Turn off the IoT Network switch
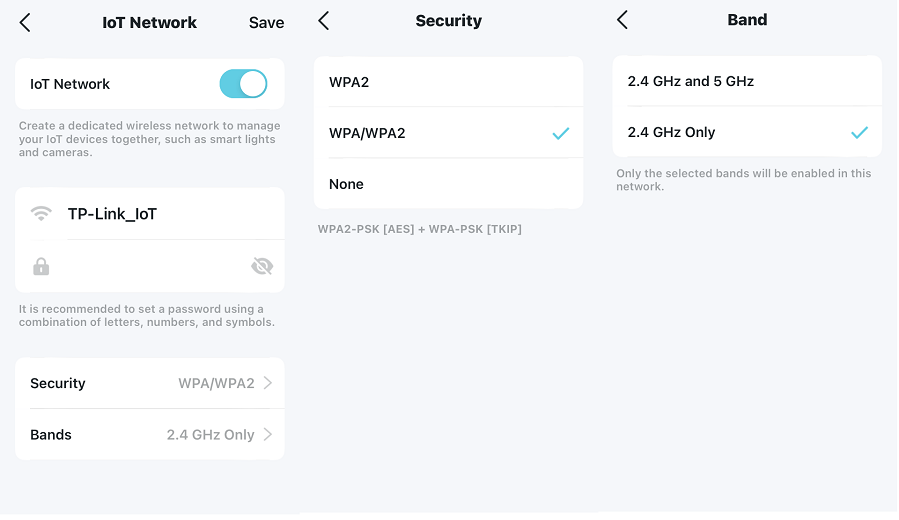The width and height of the screenshot is (899, 520). 243,84
